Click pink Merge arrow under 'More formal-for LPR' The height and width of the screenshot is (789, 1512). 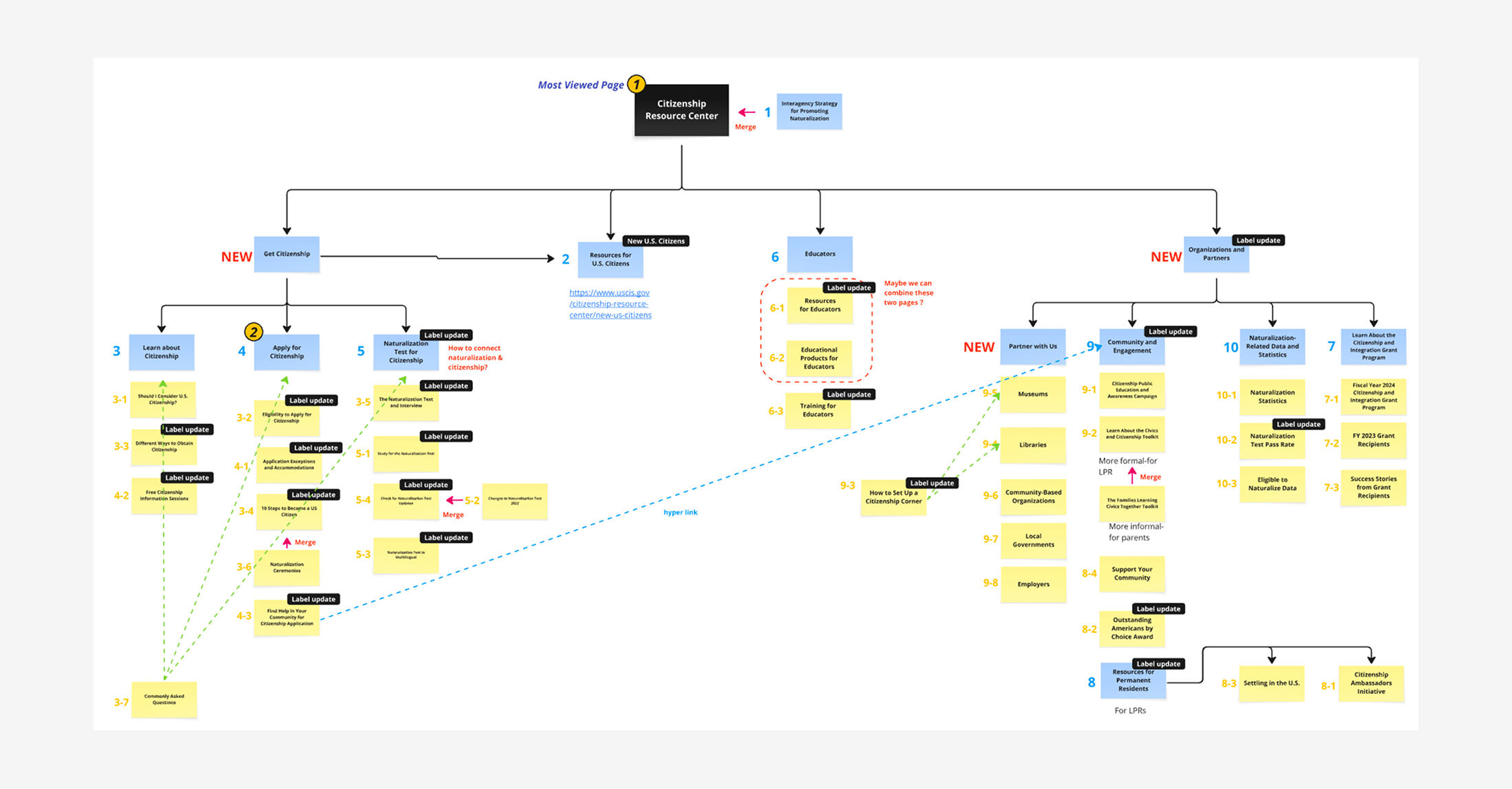(1131, 475)
